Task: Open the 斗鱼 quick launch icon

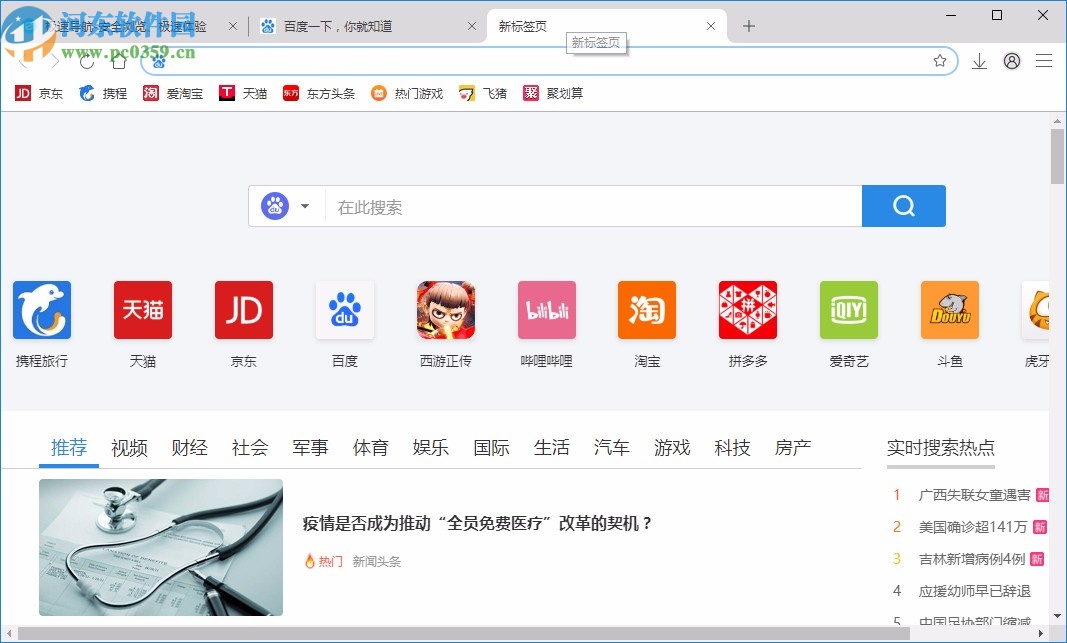Action: [x=948, y=310]
